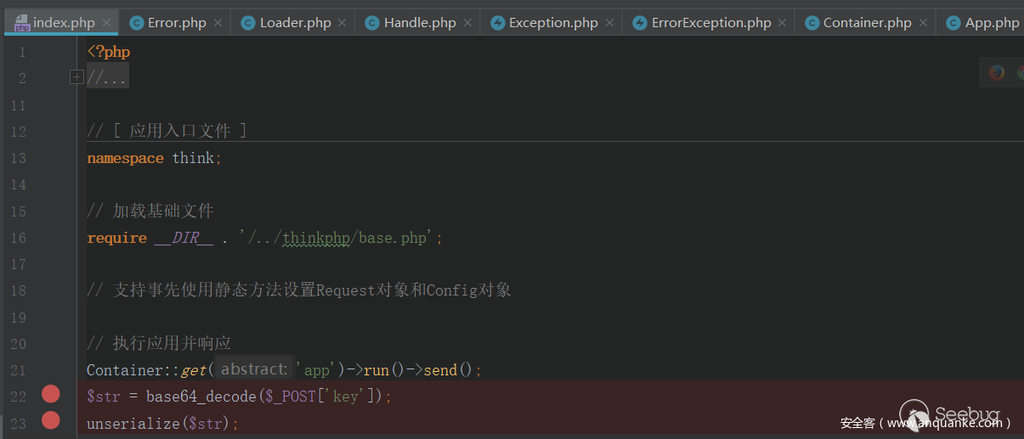Open the Firefox browser preview icon
Screen dimensions: 1024x439
click(996, 72)
